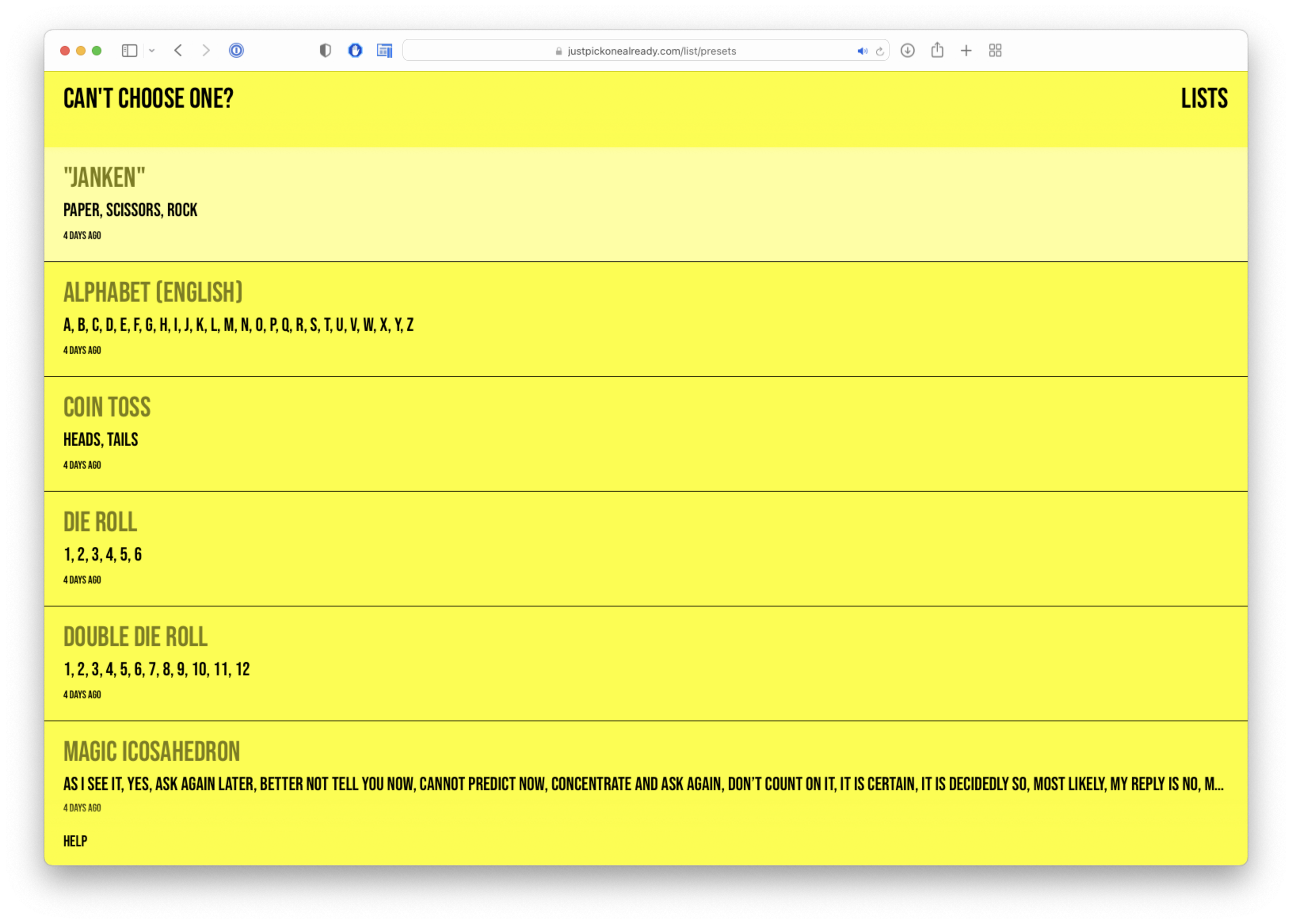Open the privacy report shield
This screenshot has width=1292, height=924.
point(325,51)
